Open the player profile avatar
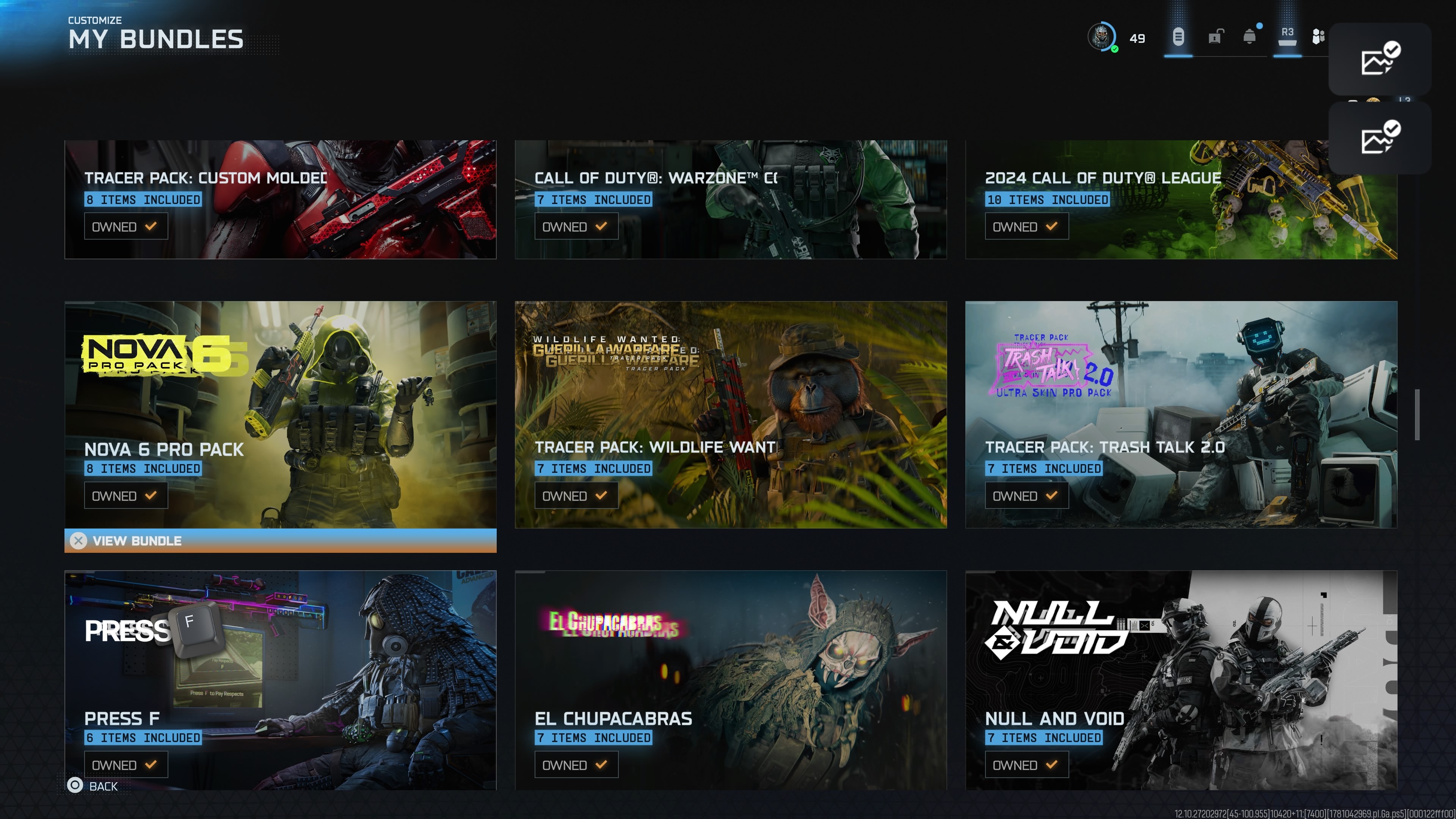 1101,37
